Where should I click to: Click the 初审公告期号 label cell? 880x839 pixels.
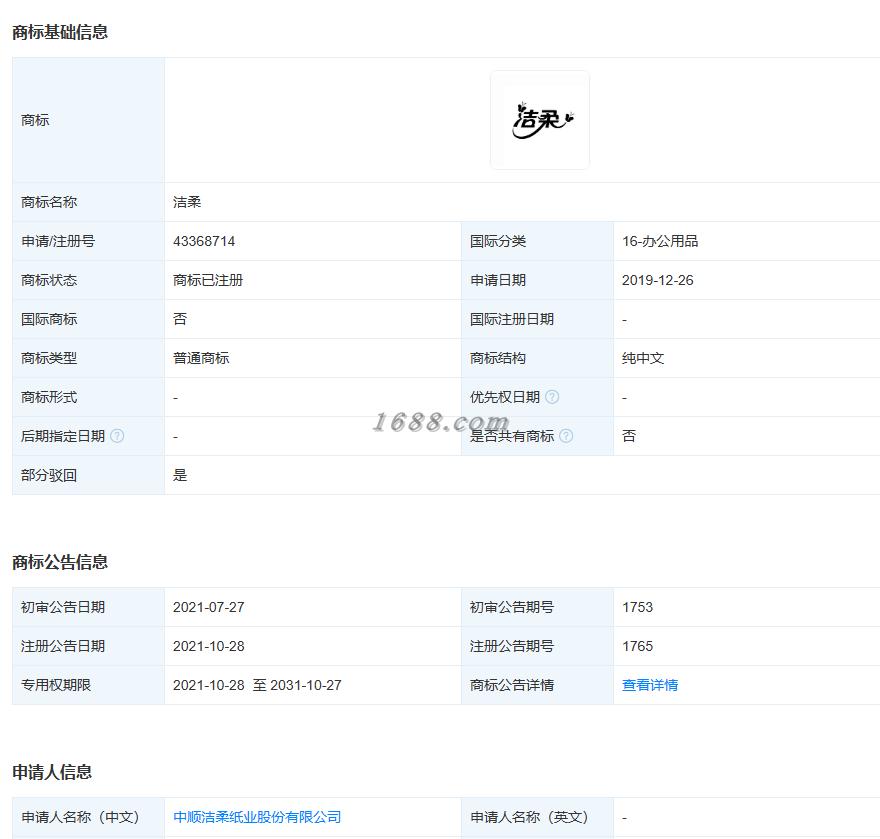click(x=537, y=607)
